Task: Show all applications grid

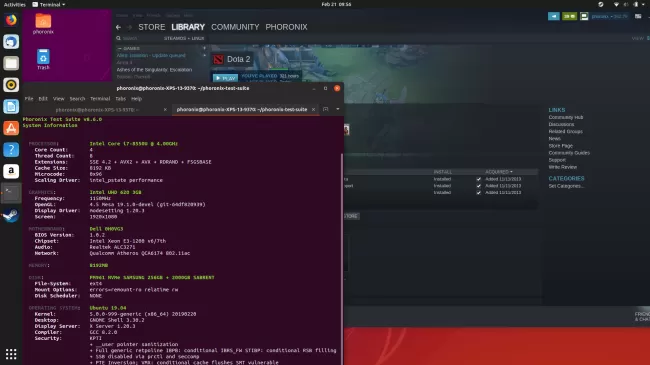Action: pyautogui.click(x=11, y=354)
